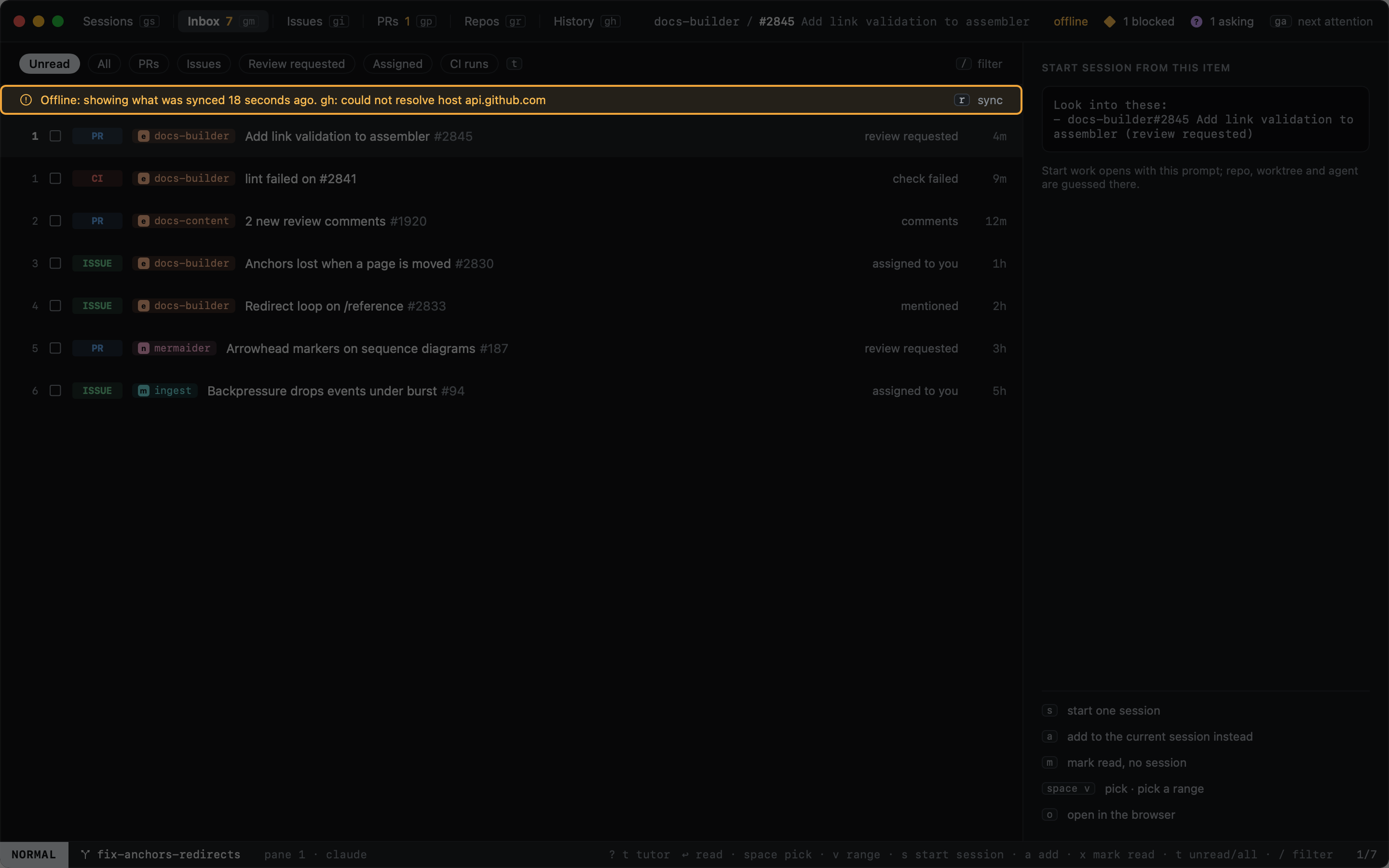Image resolution: width=1389 pixels, height=868 pixels.
Task: Select the All filter pill
Action: click(x=104, y=64)
